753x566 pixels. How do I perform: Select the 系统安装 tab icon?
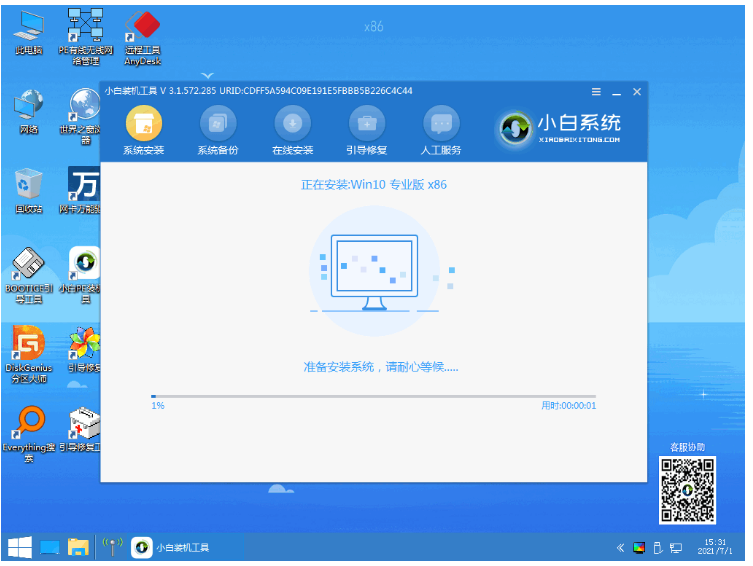point(143,124)
